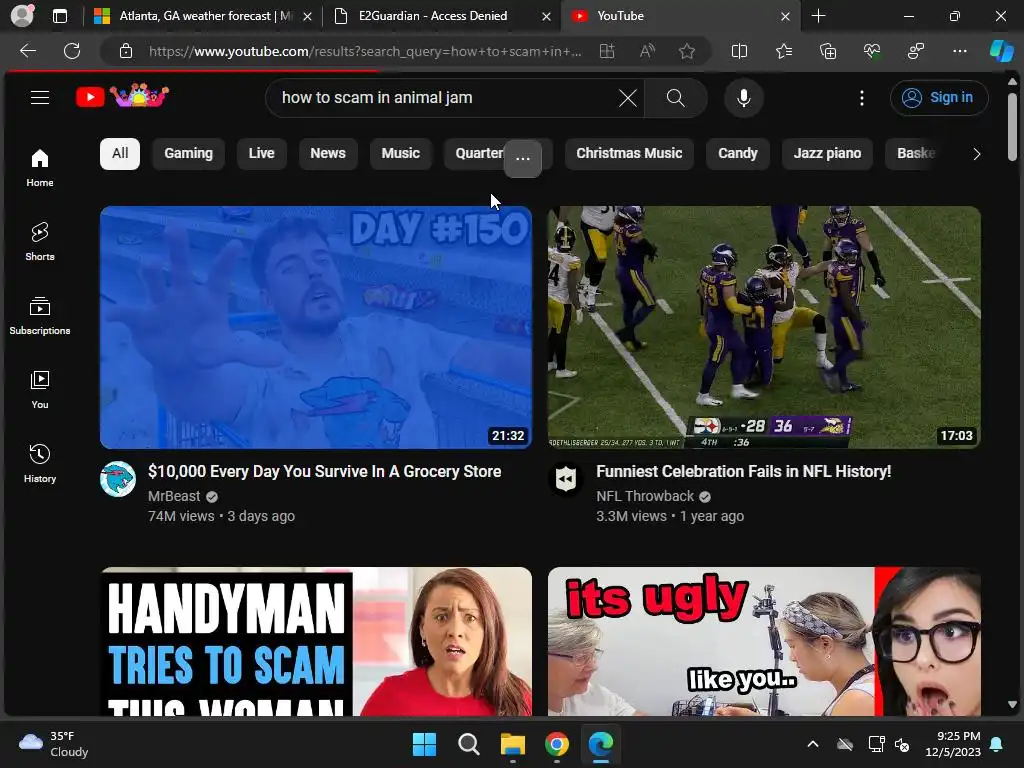This screenshot has width=1024, height=768.
Task: Open '$10,000 Every Day You Survive' title
Action: [325, 472]
